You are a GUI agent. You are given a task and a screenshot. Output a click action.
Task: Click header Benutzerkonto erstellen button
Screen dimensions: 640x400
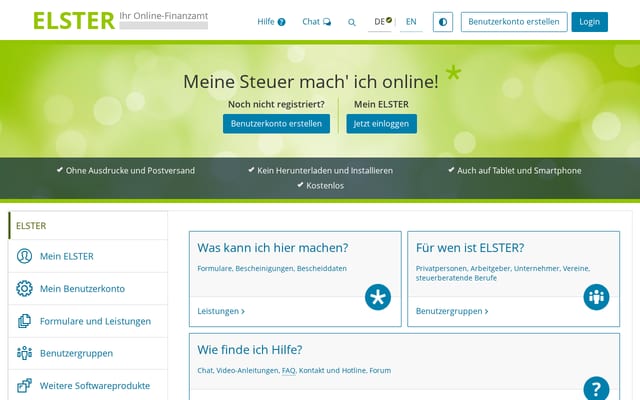coord(514,22)
